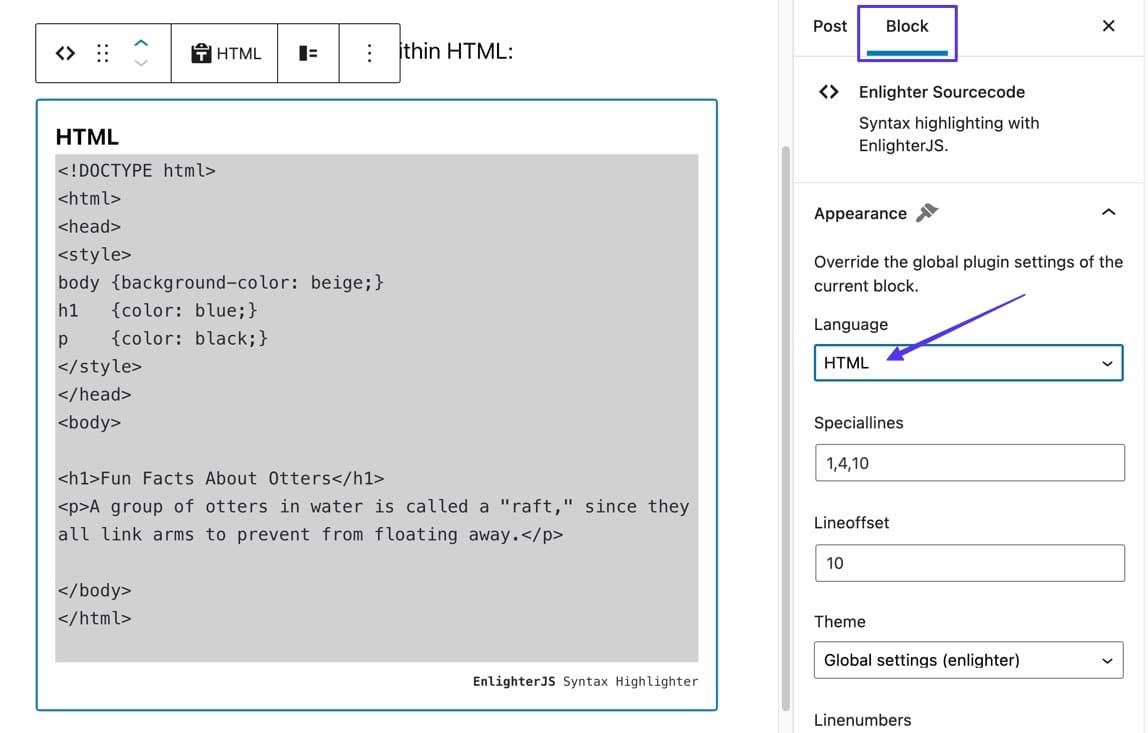1148x733 pixels.
Task: Click the h1 Fun Facts About Otters line
Action: pos(221,478)
